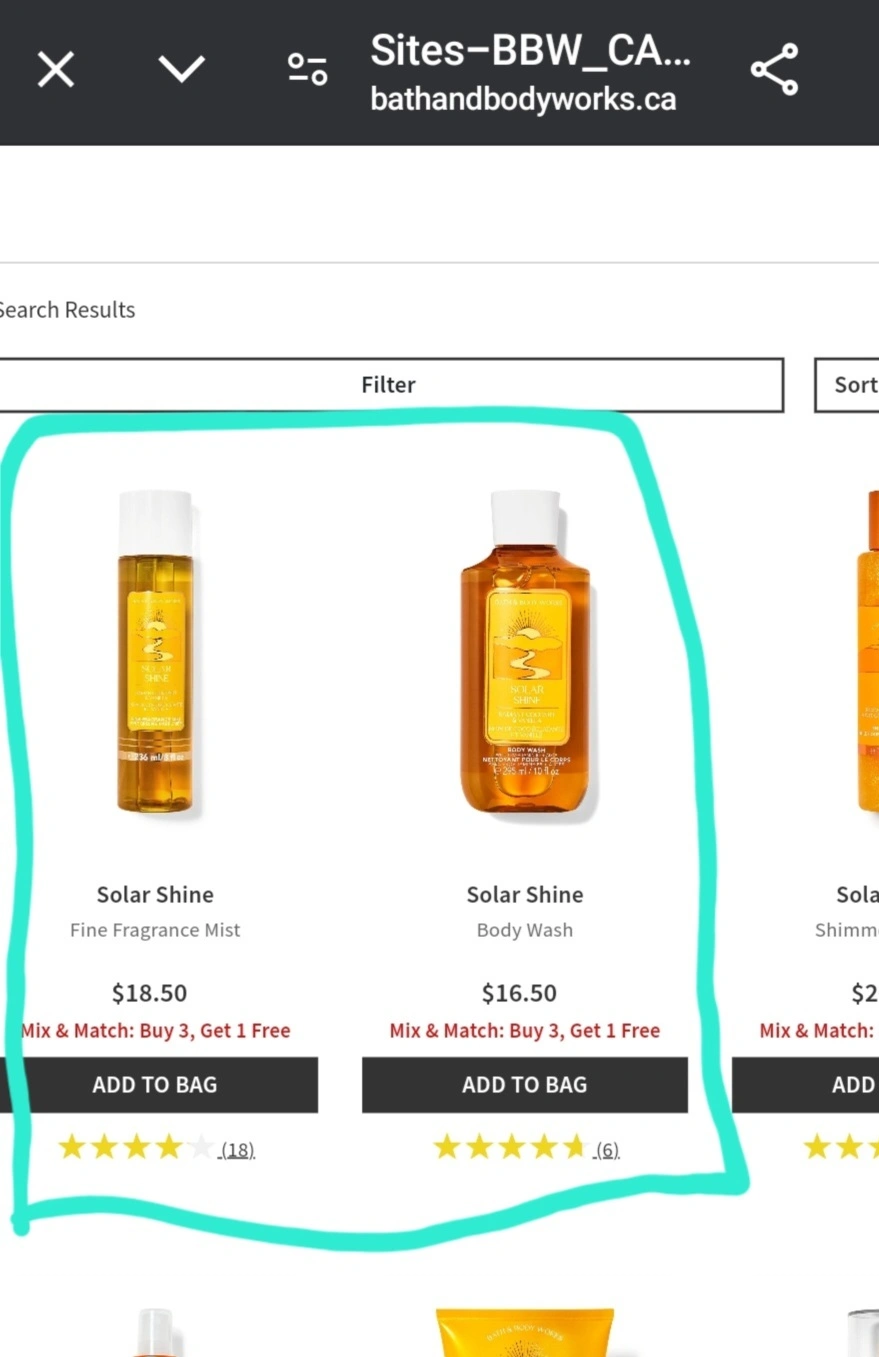
Task: Close the in-app browser tab
Action: [x=56, y=70]
